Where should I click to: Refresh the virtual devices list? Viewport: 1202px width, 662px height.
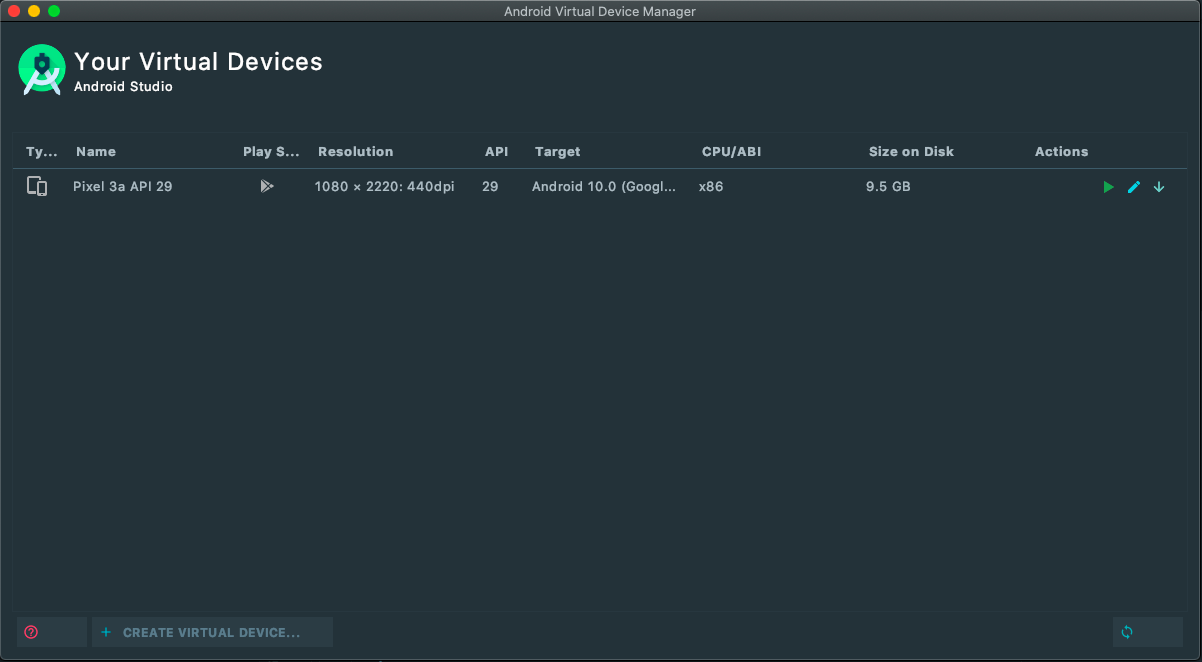[x=1127, y=631]
